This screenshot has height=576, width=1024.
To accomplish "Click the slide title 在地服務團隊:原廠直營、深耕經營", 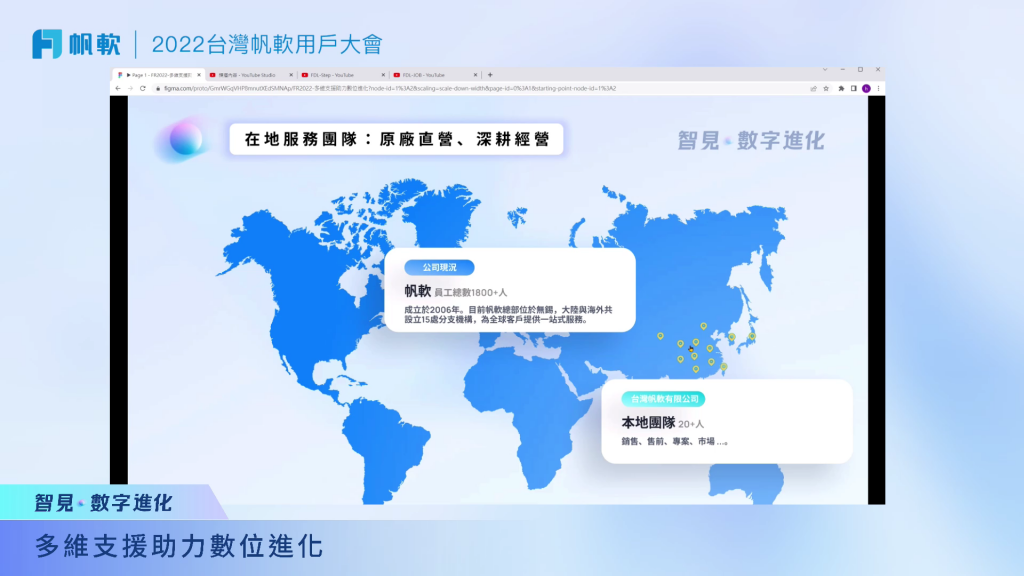I will tap(396, 139).
